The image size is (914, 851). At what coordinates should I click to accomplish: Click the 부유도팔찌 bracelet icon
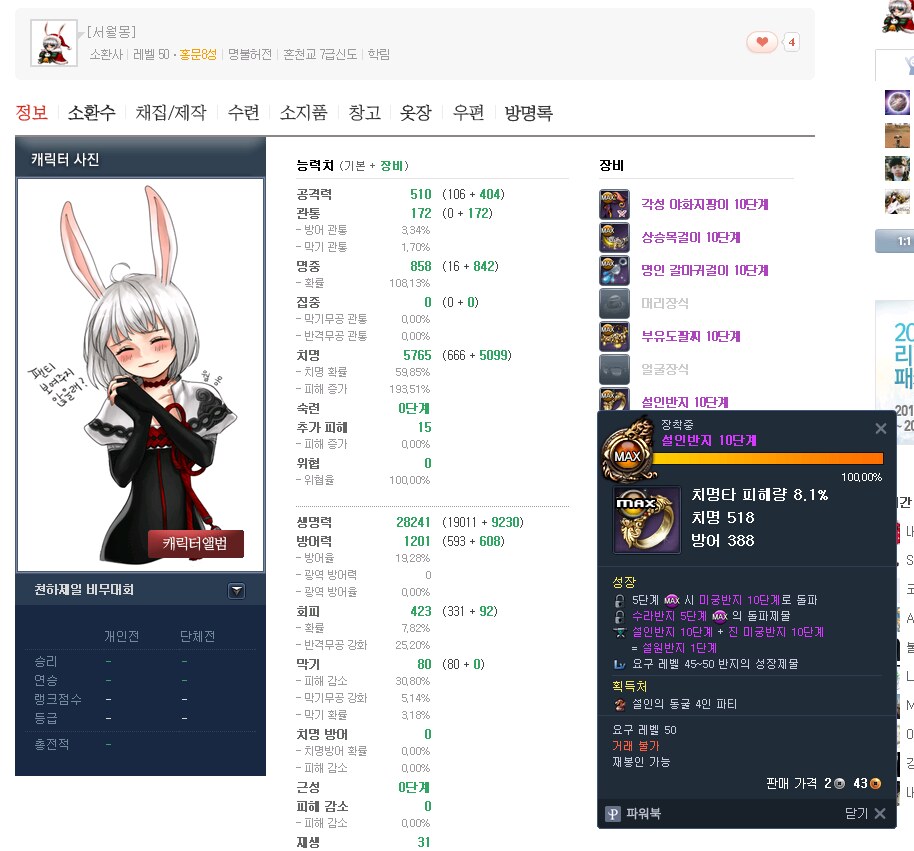pos(613,336)
